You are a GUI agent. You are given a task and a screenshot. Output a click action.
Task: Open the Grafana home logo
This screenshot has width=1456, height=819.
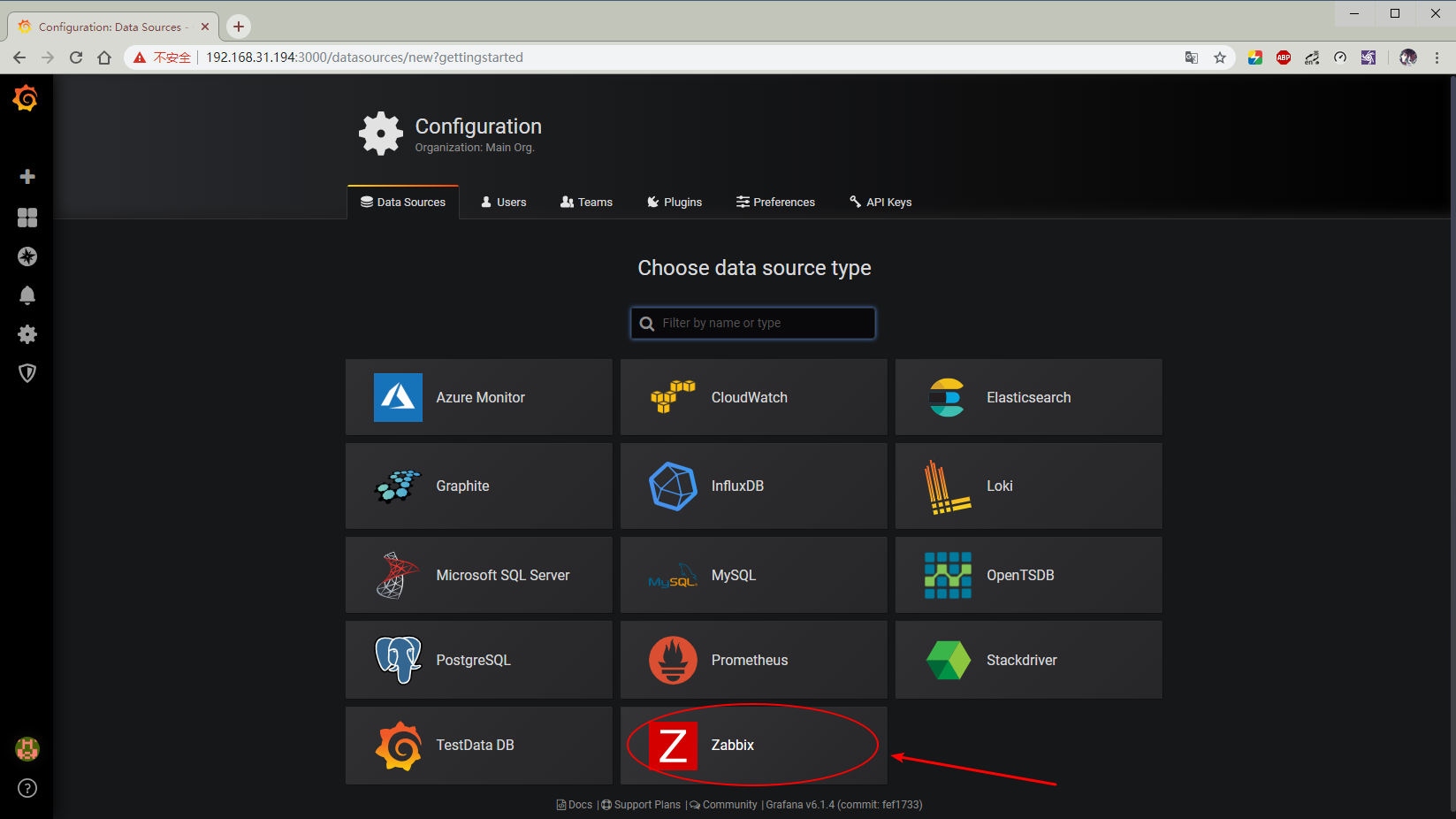pyautogui.click(x=26, y=98)
